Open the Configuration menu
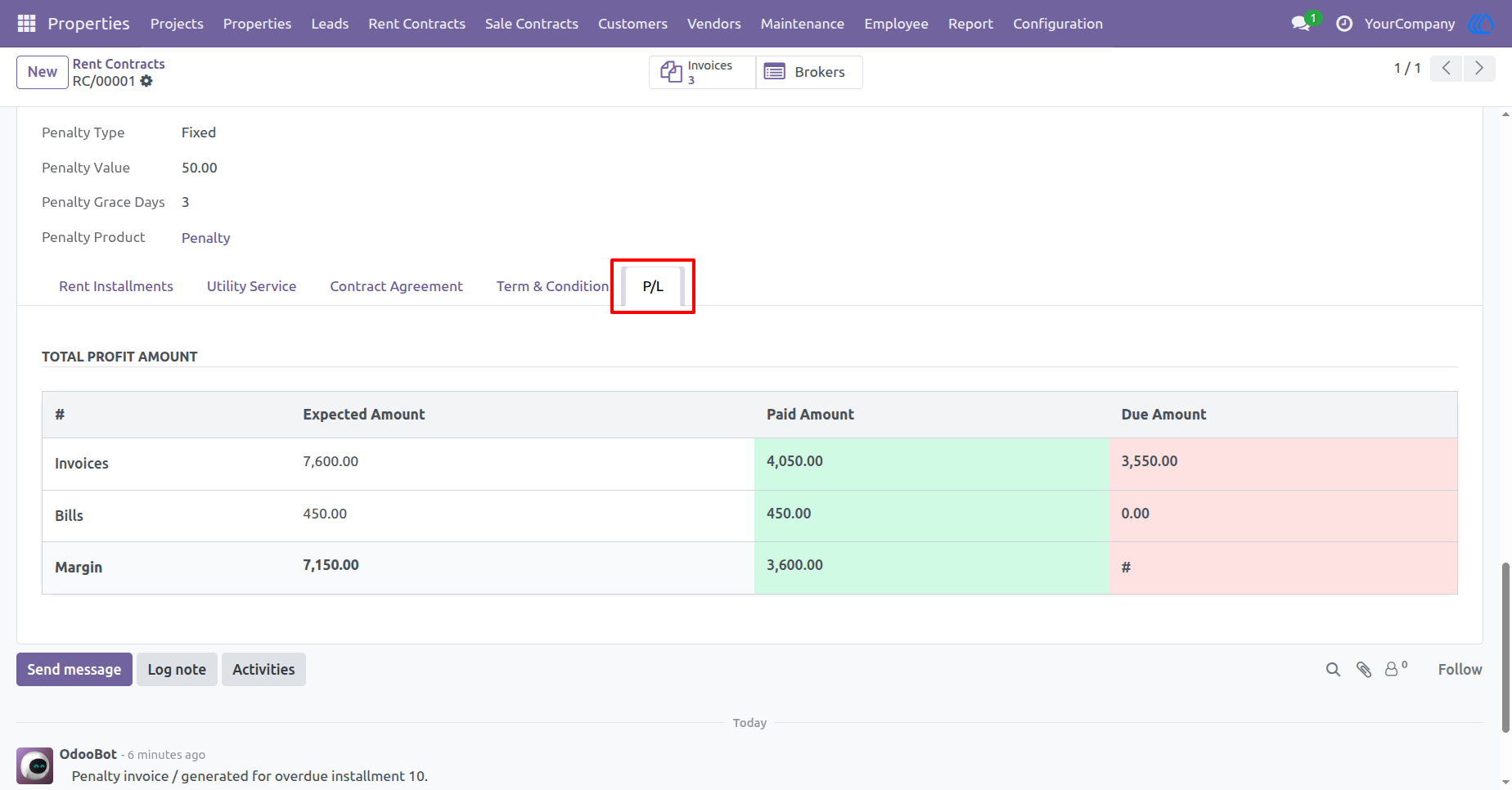The image size is (1512, 790). (1057, 24)
